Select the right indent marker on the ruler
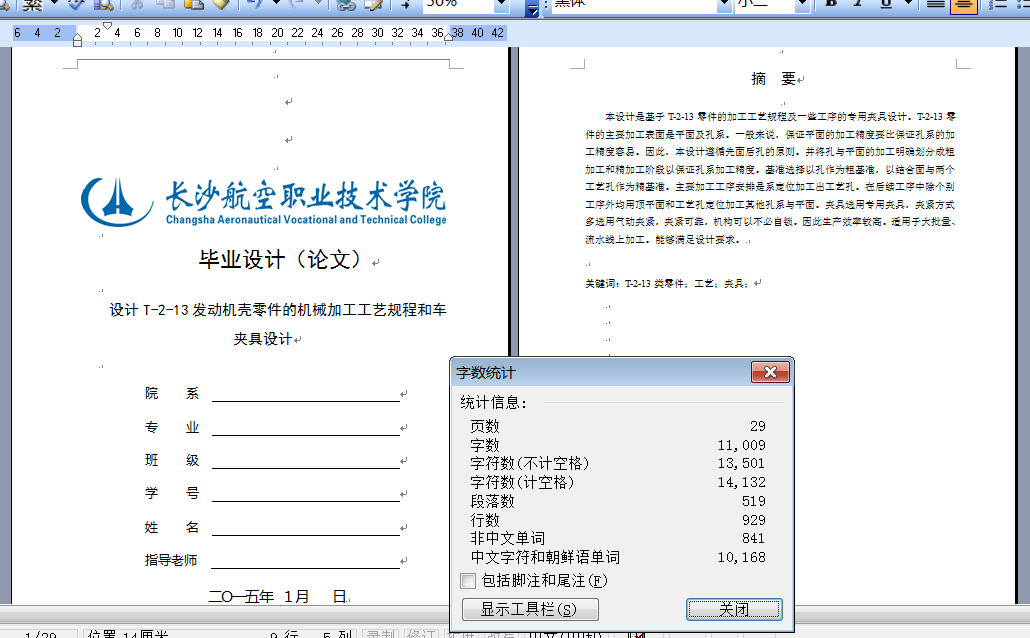The height and width of the screenshot is (638, 1030). (x=449, y=37)
